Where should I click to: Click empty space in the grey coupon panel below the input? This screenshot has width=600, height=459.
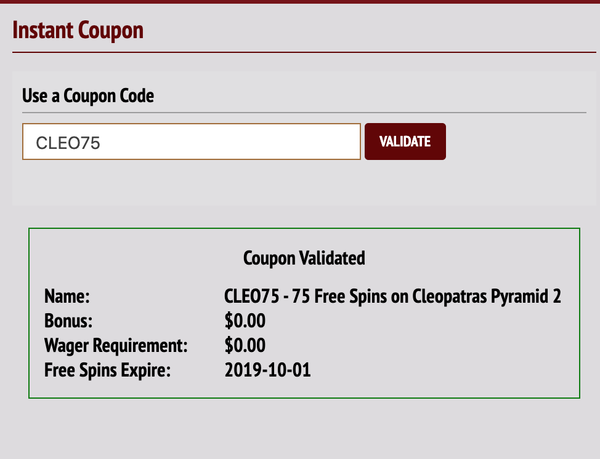[300, 185]
